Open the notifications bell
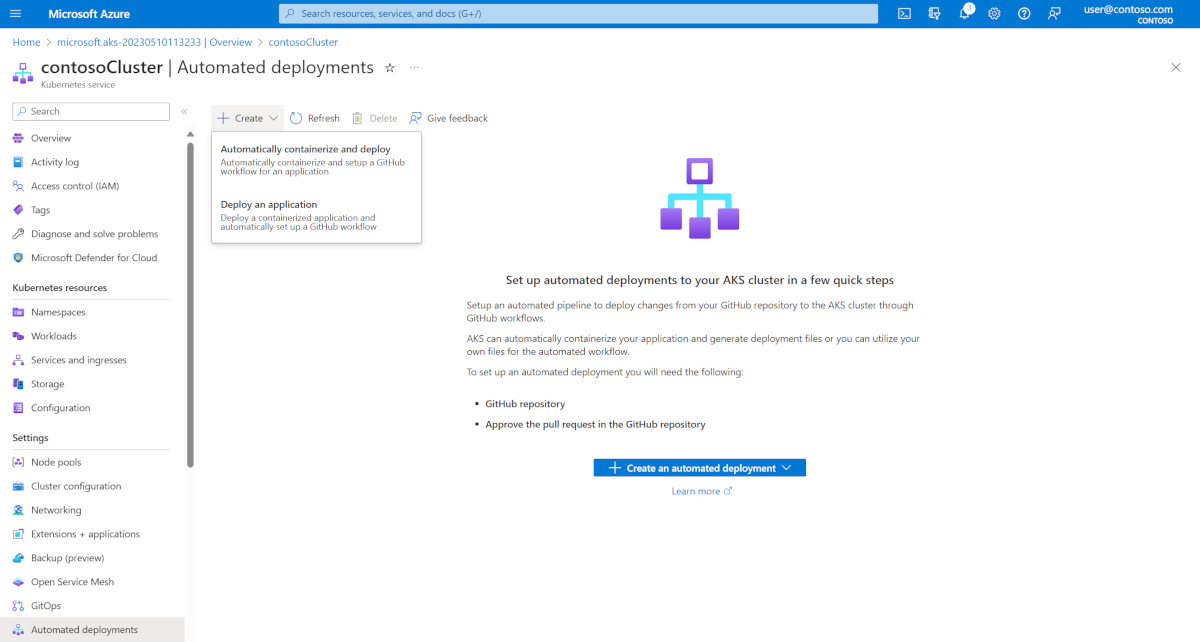Viewport: 1200px width, 642px height. click(964, 14)
